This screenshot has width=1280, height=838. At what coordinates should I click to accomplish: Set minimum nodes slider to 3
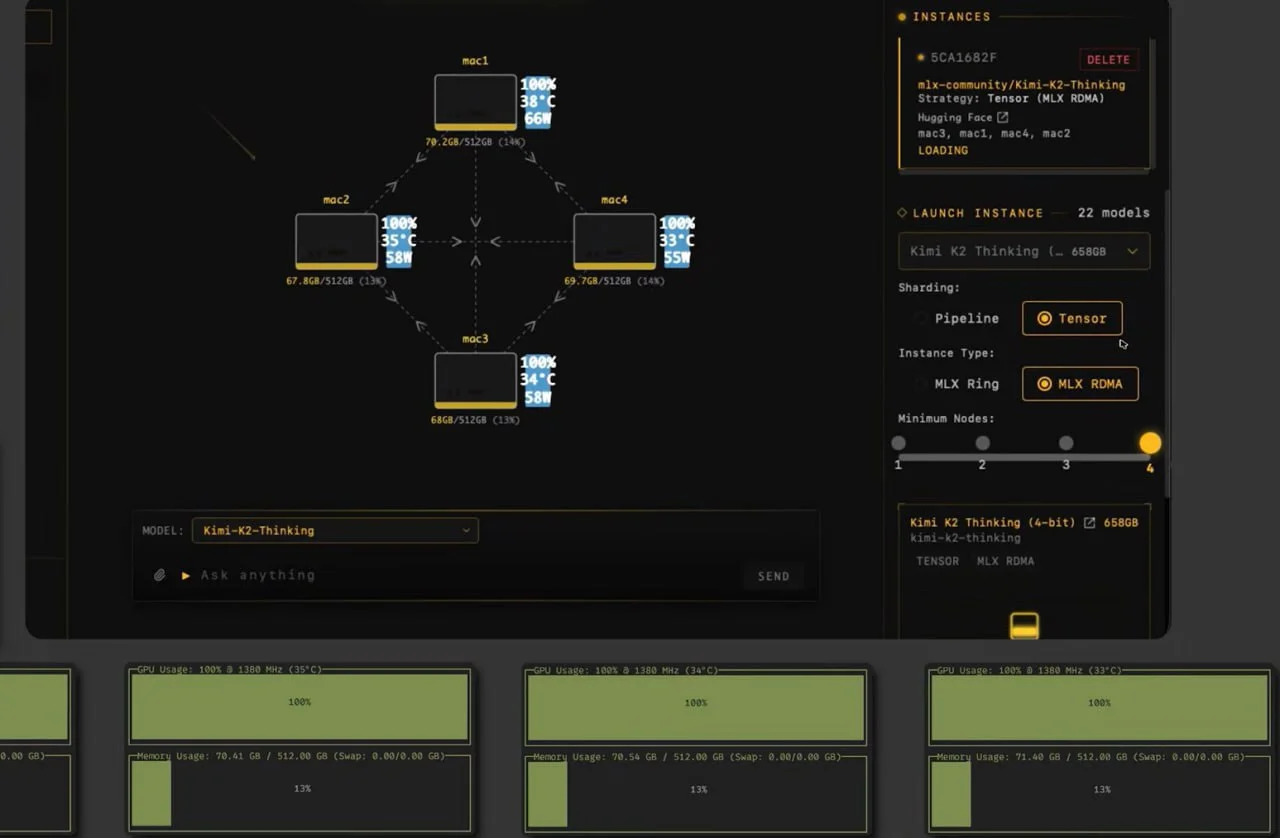(x=1066, y=443)
